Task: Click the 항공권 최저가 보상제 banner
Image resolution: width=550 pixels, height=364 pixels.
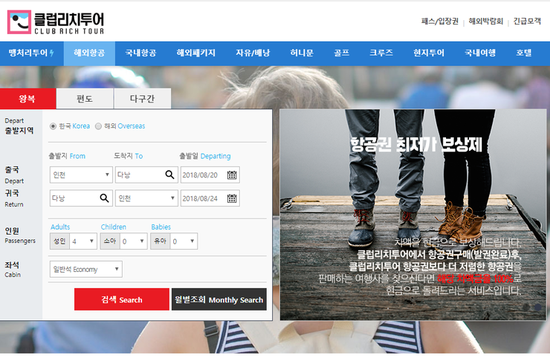Action: [x=413, y=215]
